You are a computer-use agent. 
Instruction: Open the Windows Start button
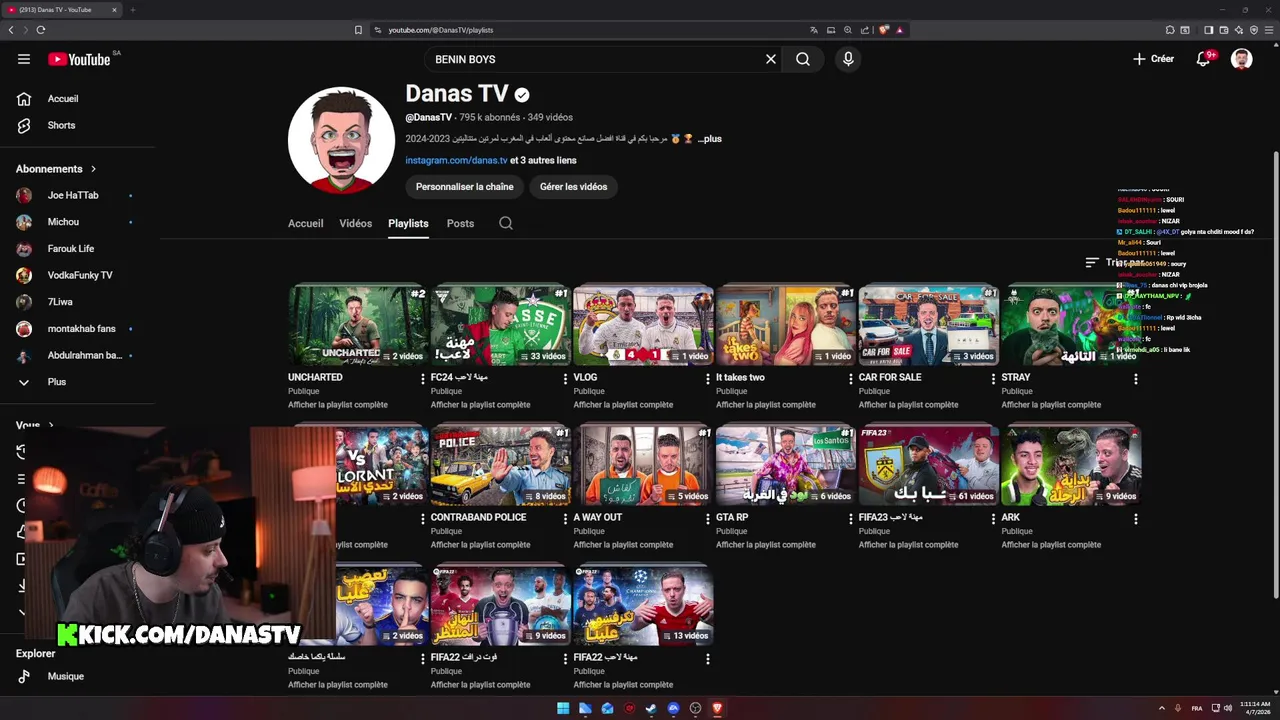tap(563, 708)
